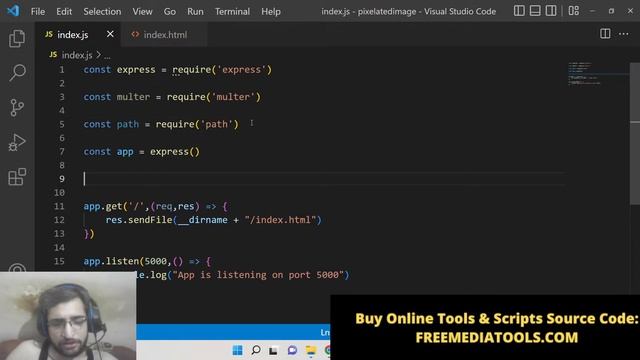Open the editor More Actions menu
This screenshot has width=640, height=360.
click(623, 34)
